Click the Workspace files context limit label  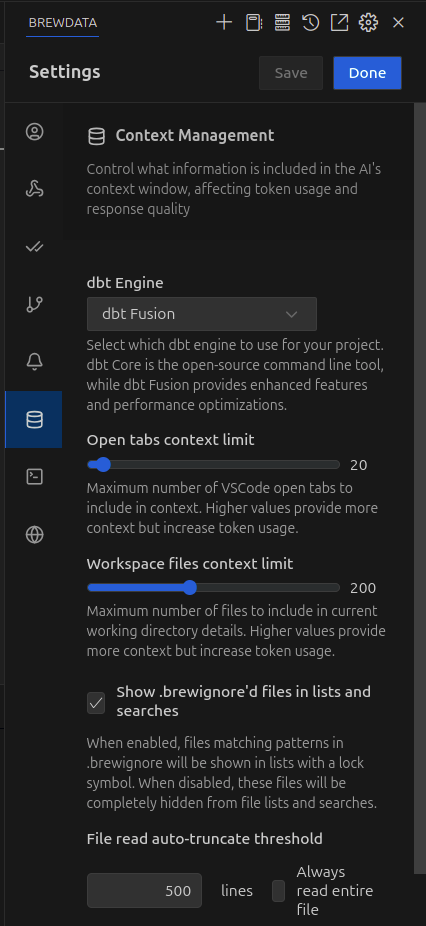click(x=190, y=564)
